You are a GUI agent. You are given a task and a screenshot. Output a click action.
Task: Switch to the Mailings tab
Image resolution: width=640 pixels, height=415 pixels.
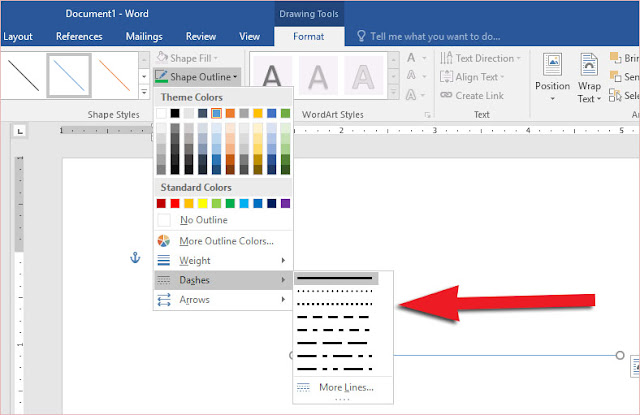click(x=144, y=36)
